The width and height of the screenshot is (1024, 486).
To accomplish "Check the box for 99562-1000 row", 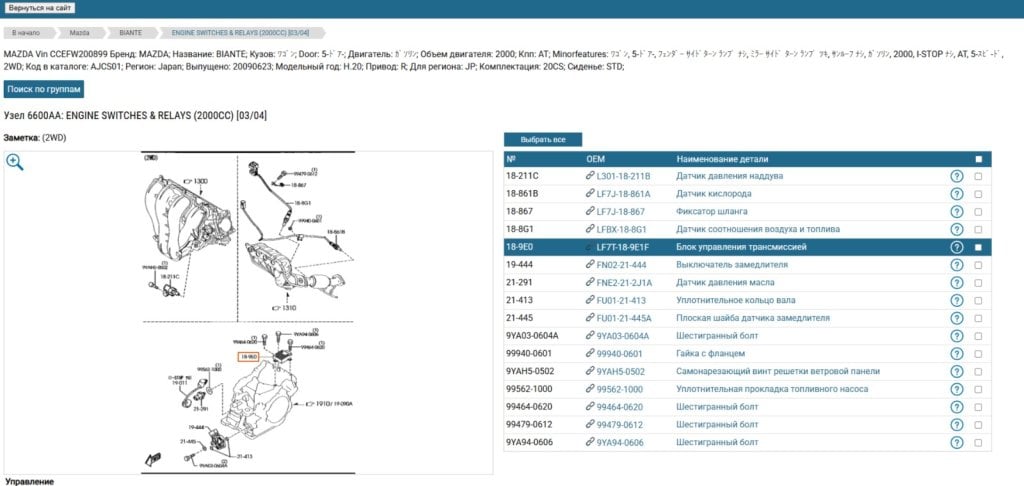I will pos(978,389).
